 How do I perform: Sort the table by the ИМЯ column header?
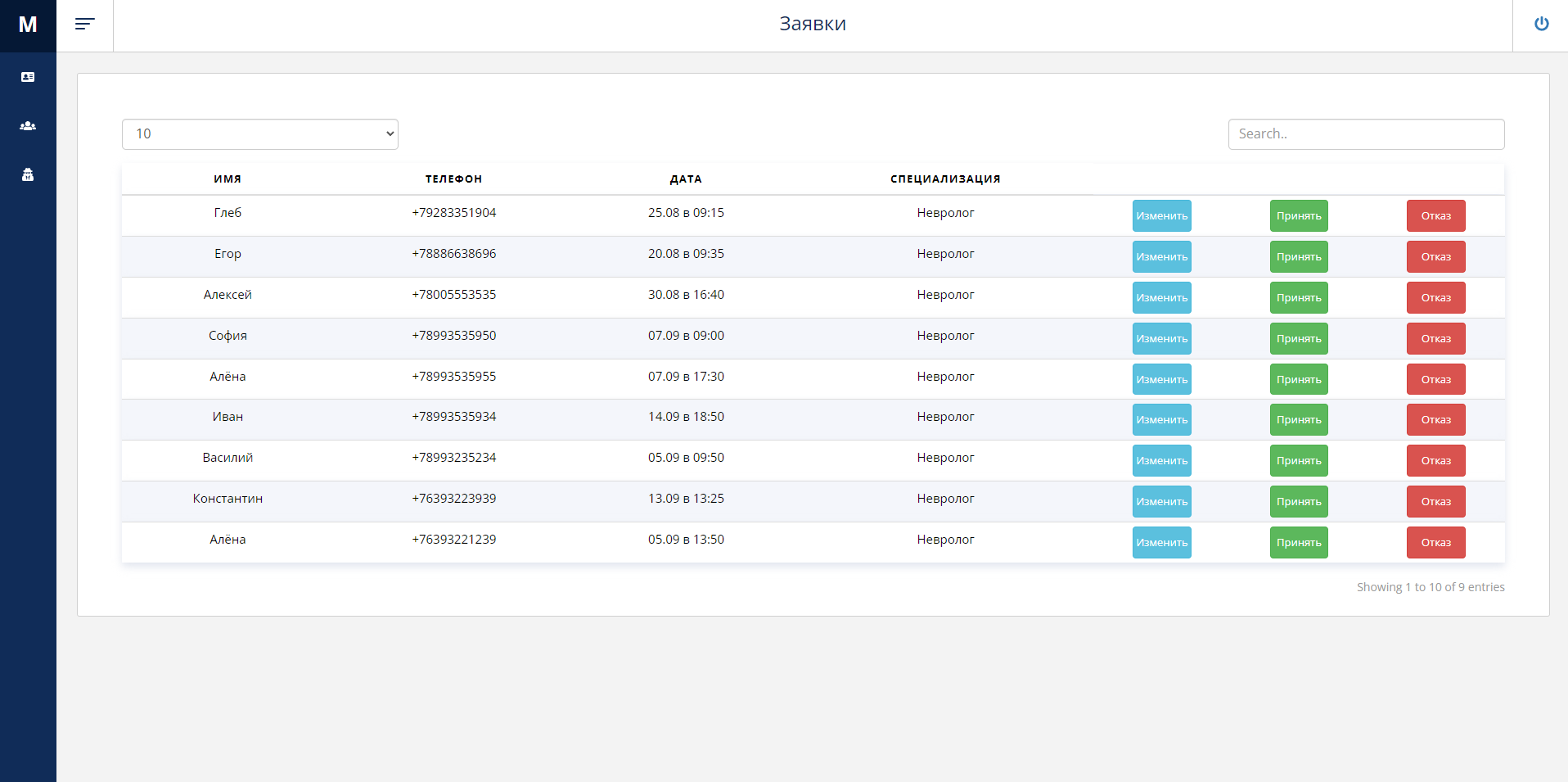point(227,179)
